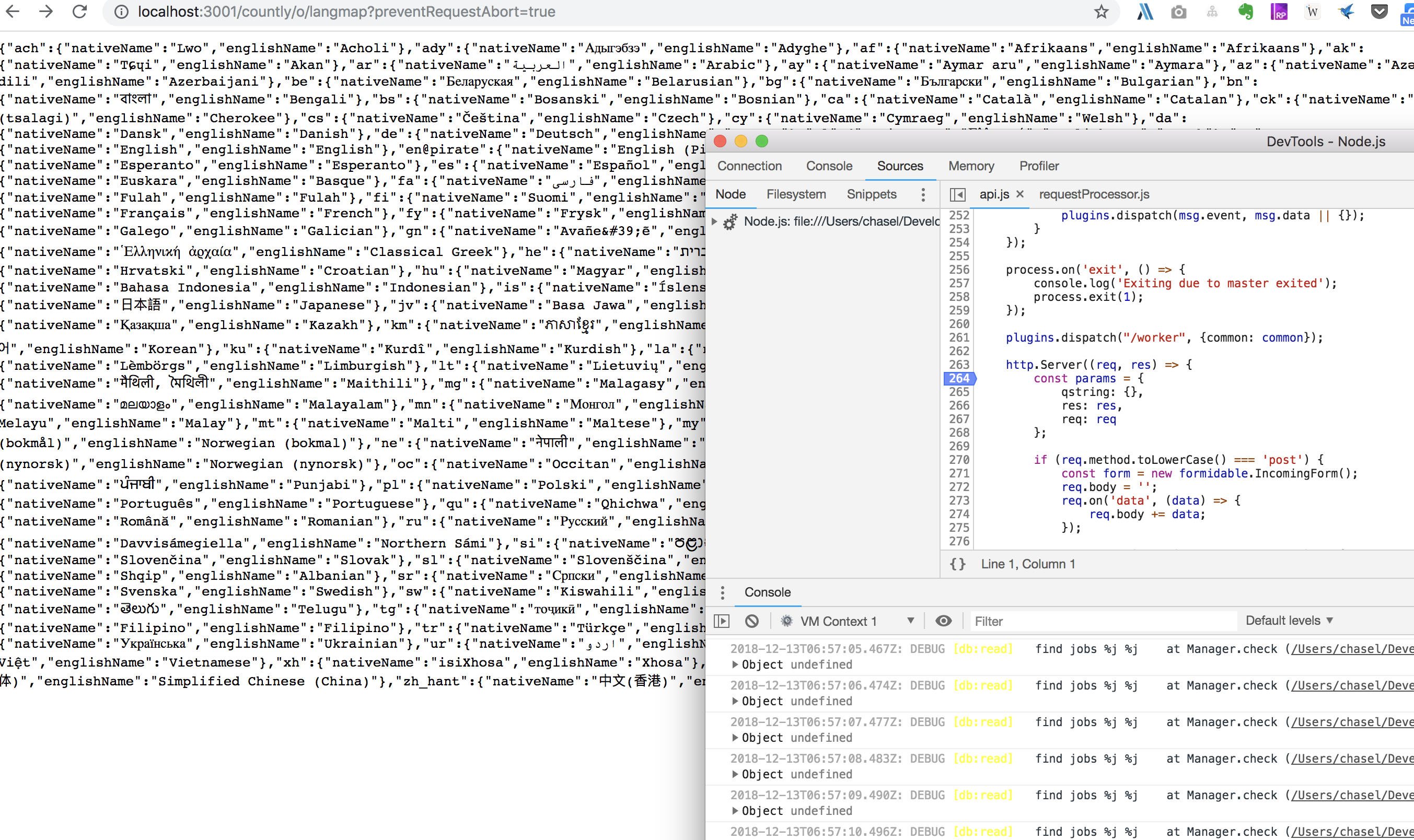The height and width of the screenshot is (840, 1414).
Task: Close the api.js editor tab
Action: [x=1020, y=194]
